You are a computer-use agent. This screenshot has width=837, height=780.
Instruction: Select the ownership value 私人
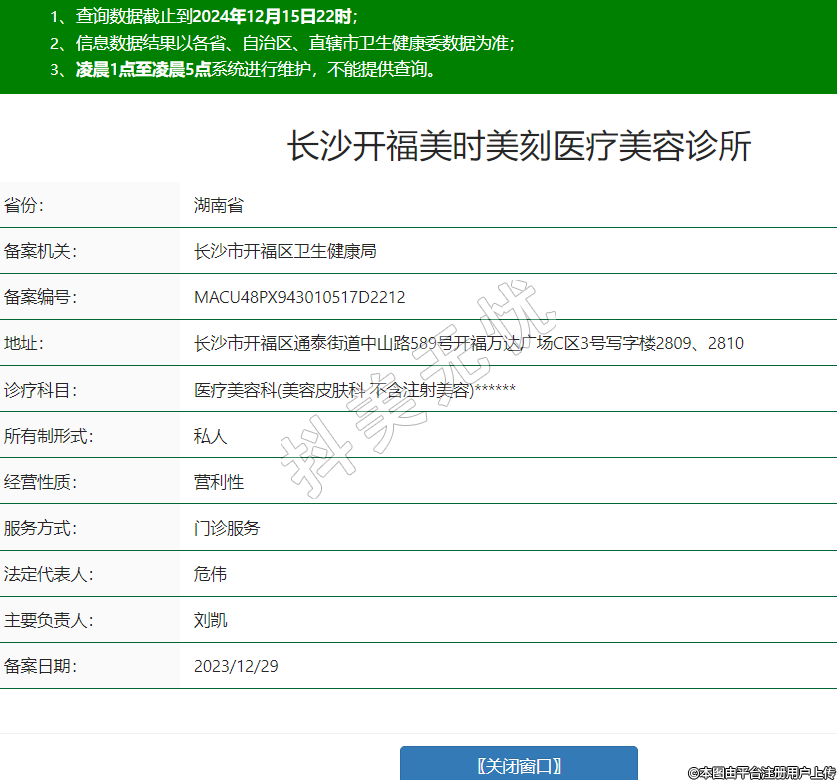coord(210,436)
